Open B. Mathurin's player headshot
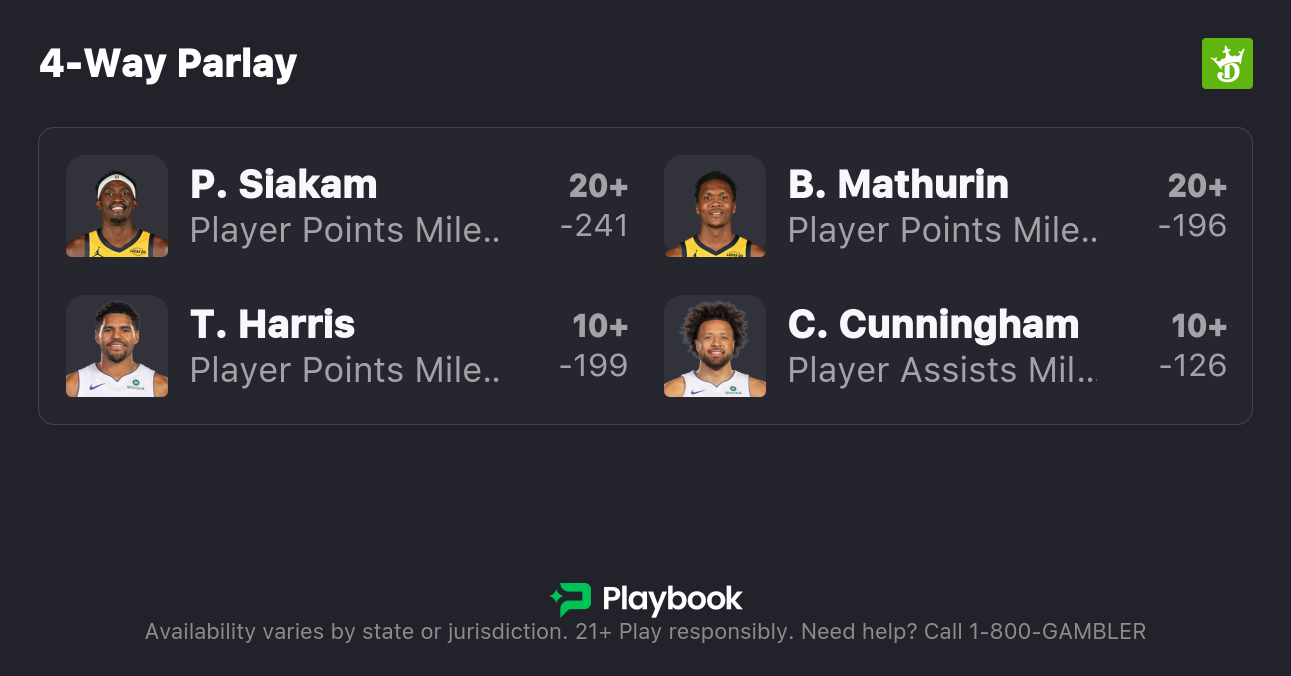This screenshot has height=676, width=1291. 715,206
